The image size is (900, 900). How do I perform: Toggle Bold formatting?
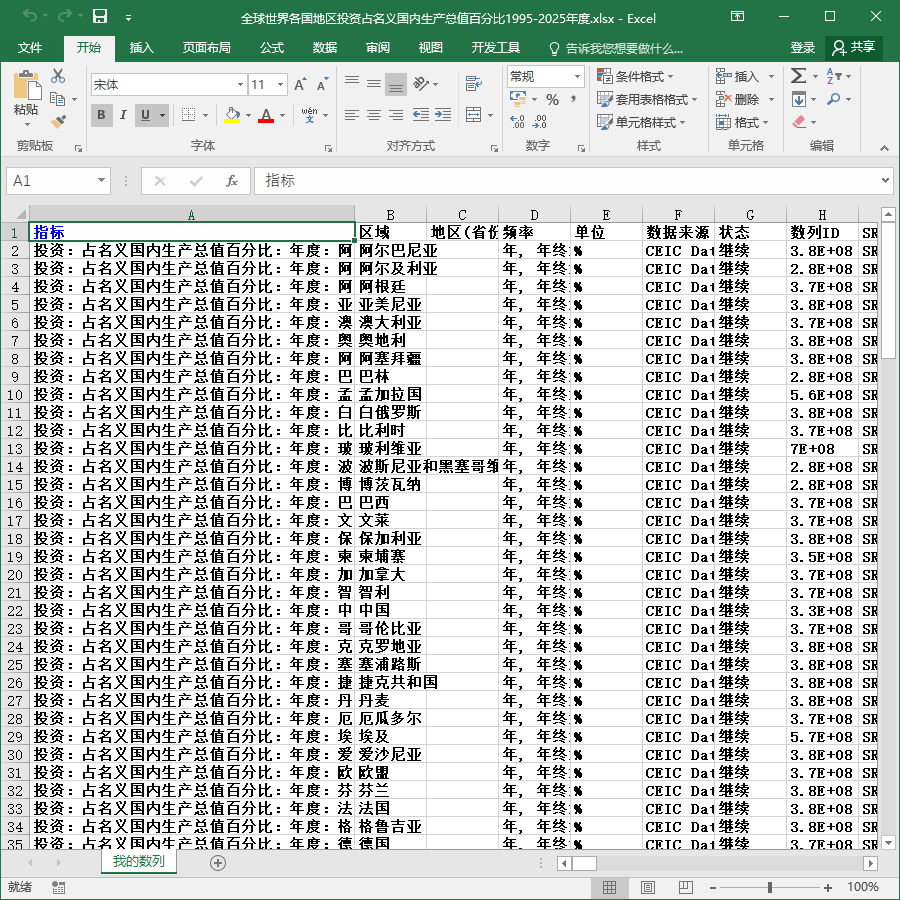(102, 115)
